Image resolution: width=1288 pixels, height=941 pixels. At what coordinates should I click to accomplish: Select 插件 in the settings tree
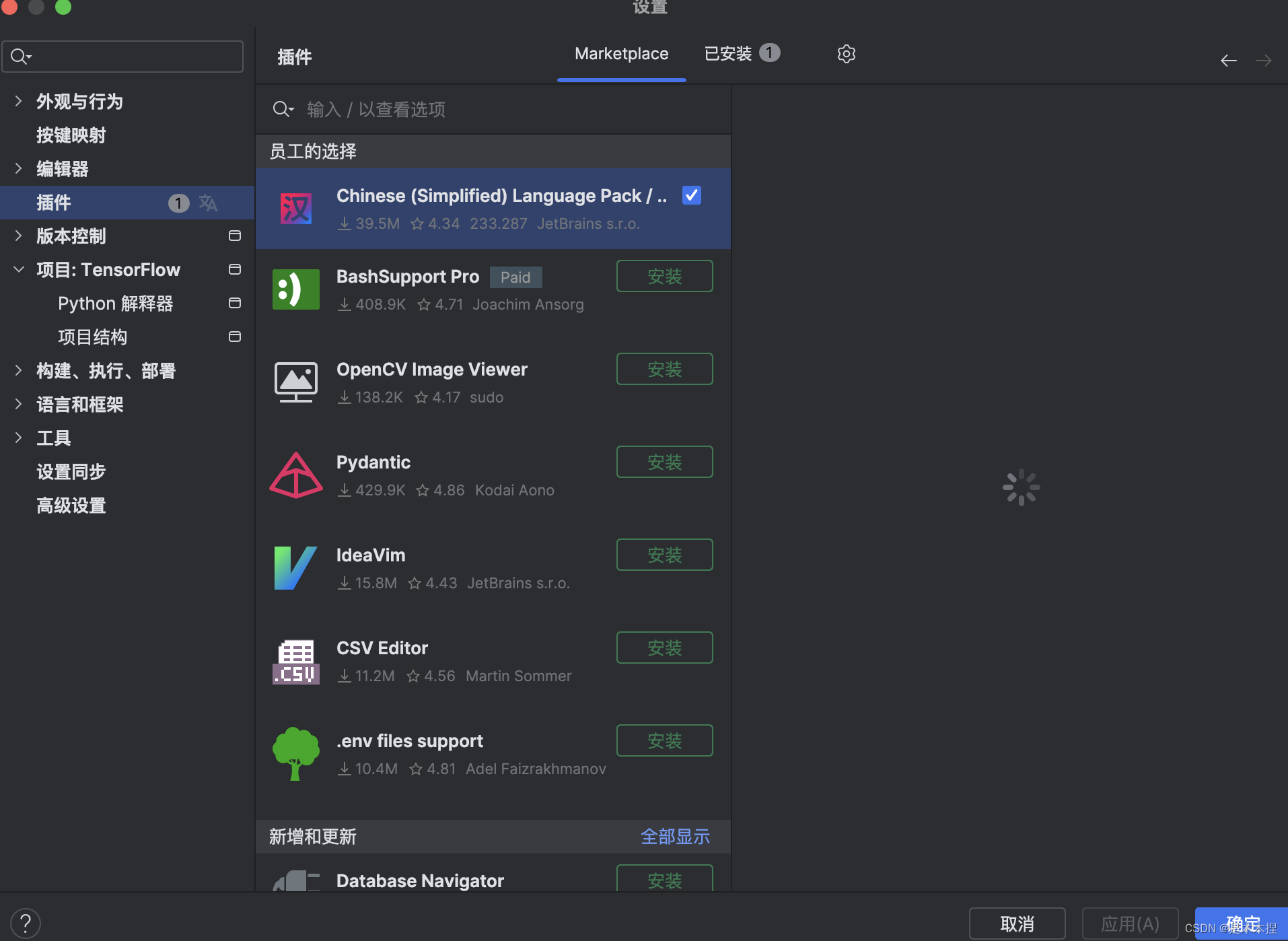click(x=127, y=203)
